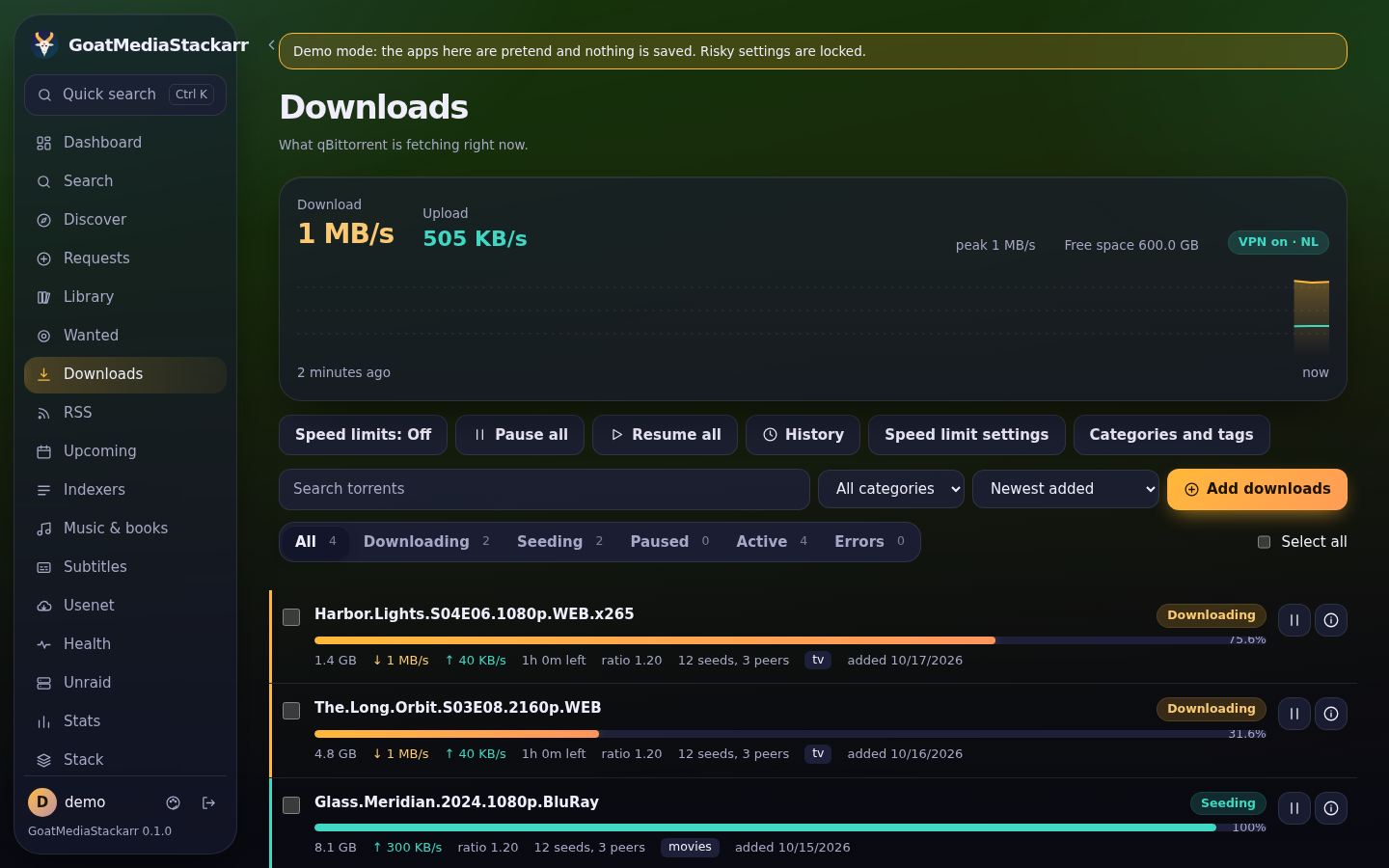Go to Requests in the sidebar
The height and width of the screenshot is (868, 1389).
click(x=125, y=258)
